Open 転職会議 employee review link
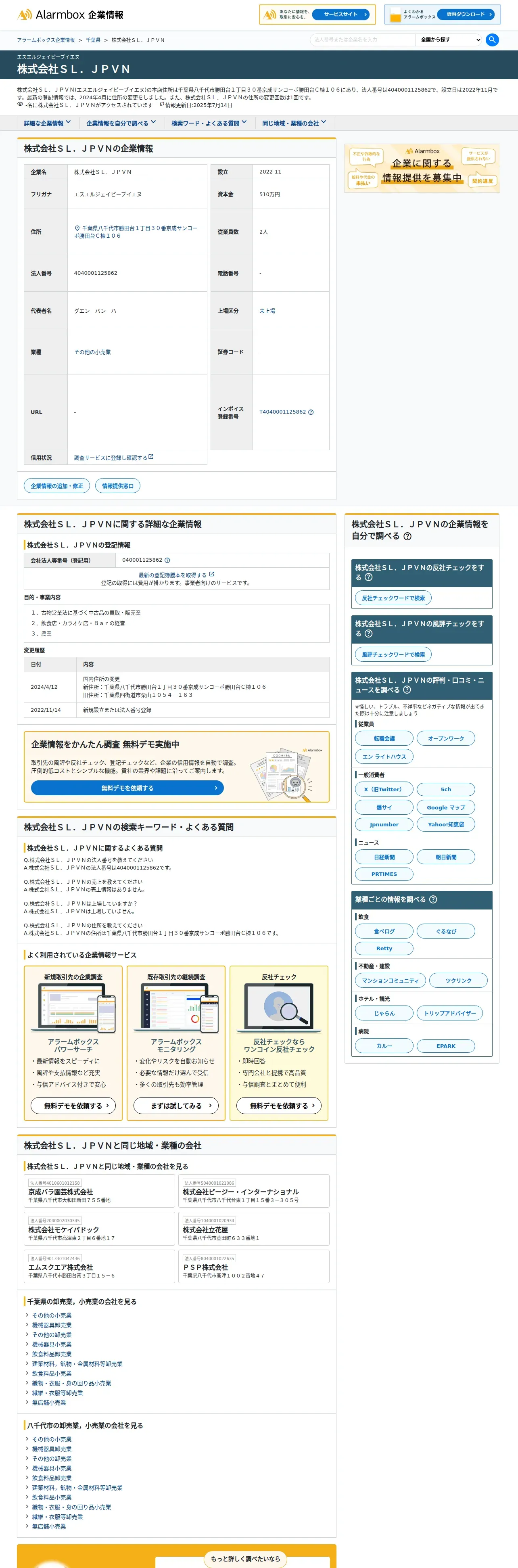Viewport: 518px width, 1568px height. coord(384,738)
